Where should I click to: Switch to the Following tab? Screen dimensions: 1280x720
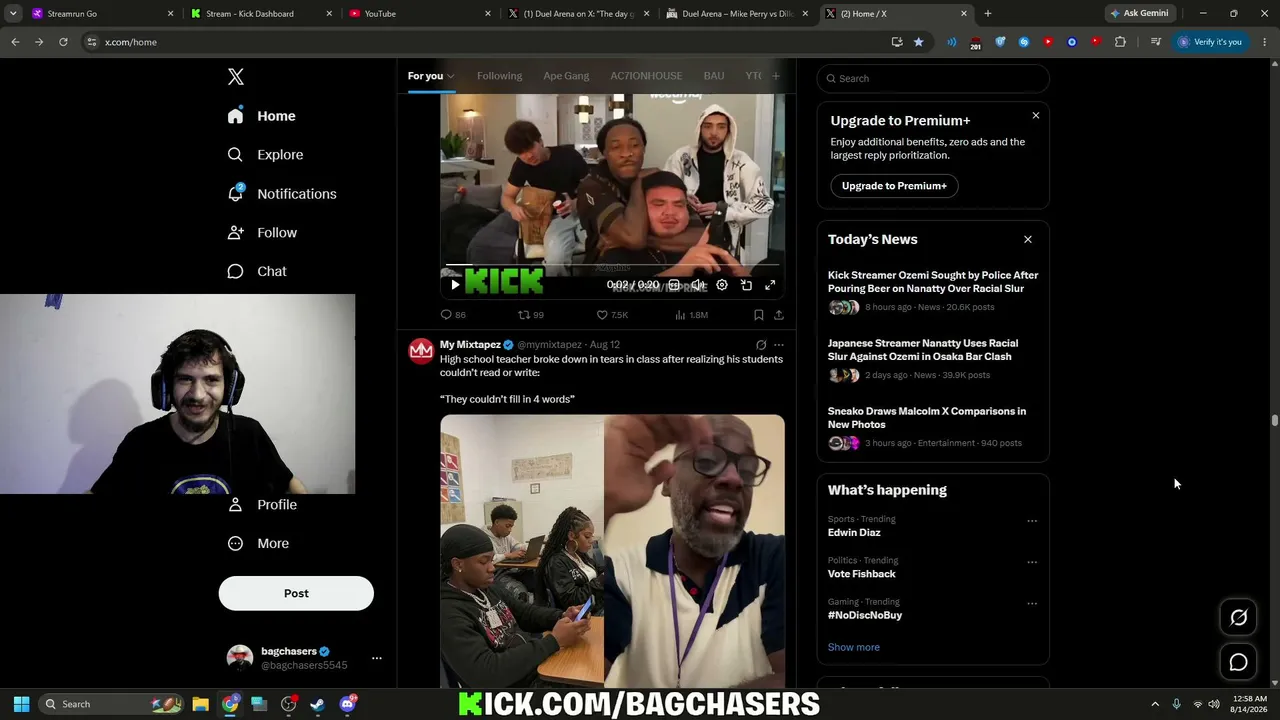tap(499, 76)
